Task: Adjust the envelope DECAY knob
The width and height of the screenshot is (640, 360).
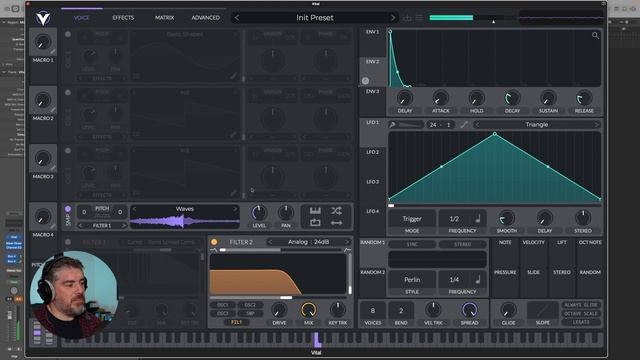Action: point(512,98)
